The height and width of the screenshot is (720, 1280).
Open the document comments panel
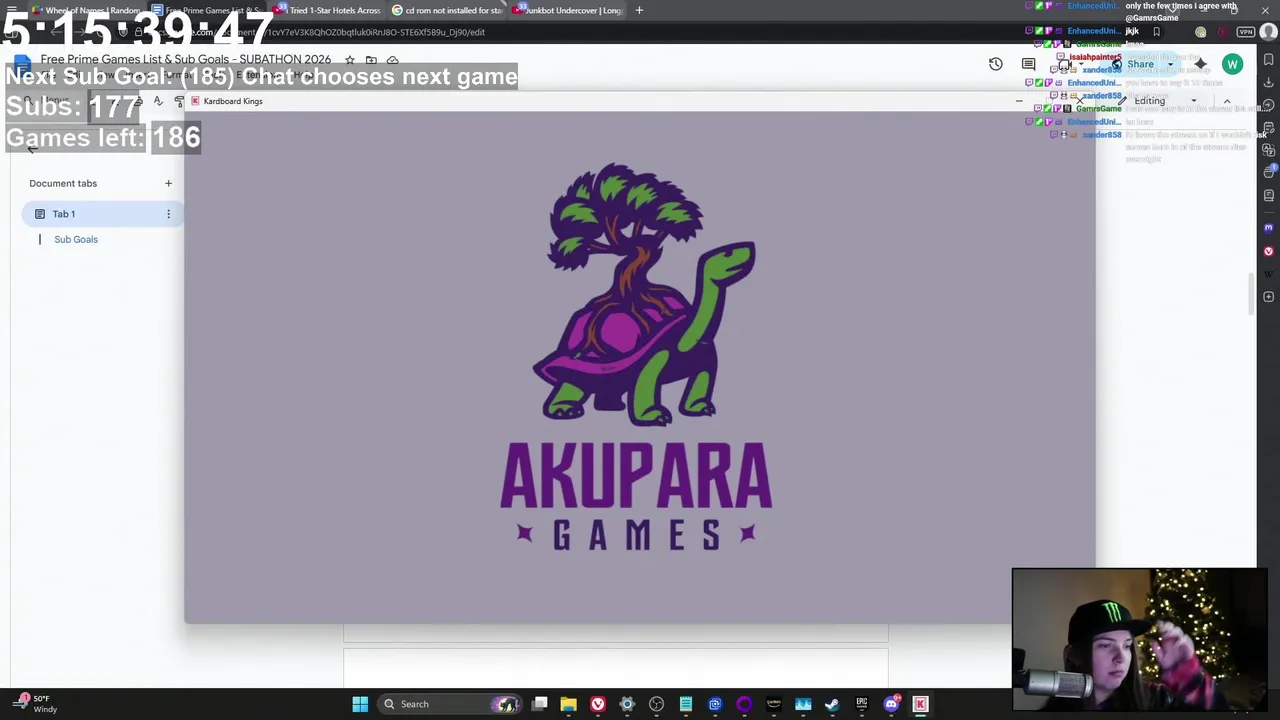[x=1028, y=64]
